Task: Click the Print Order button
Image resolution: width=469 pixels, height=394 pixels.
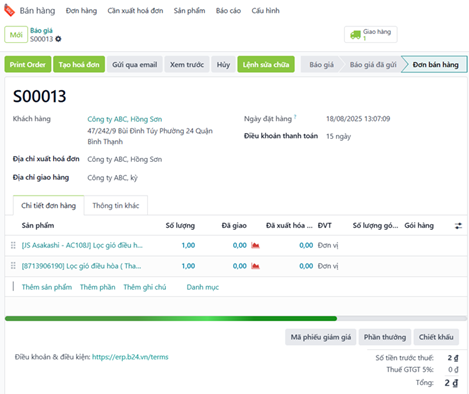Action: click(x=28, y=64)
